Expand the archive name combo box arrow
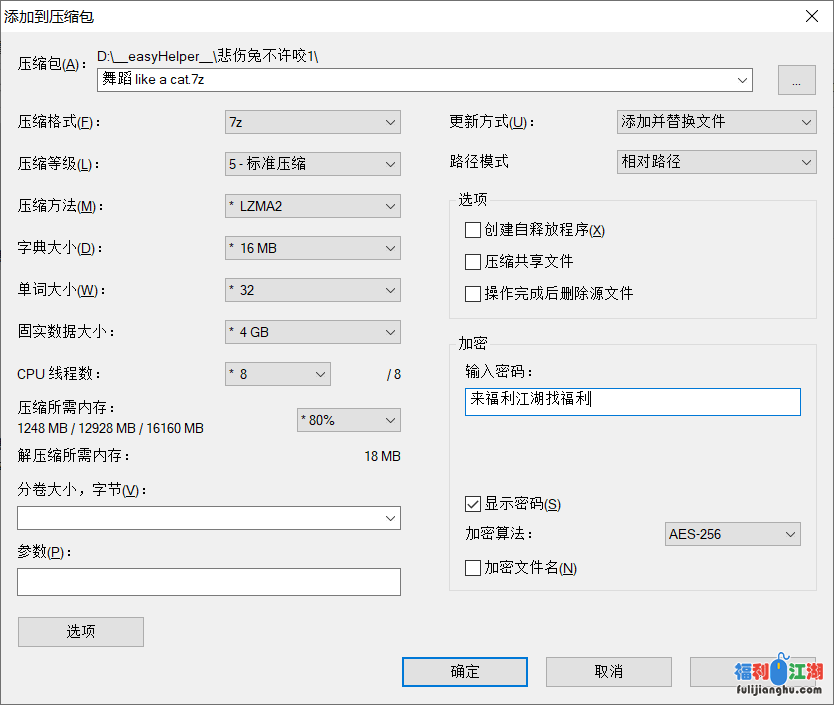The image size is (834, 705). pos(742,80)
